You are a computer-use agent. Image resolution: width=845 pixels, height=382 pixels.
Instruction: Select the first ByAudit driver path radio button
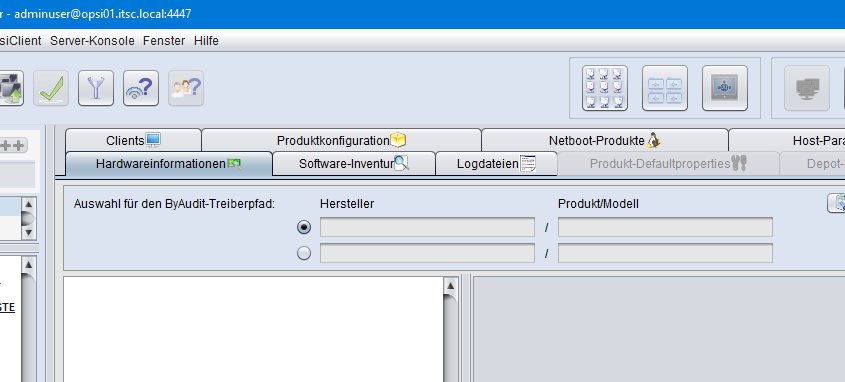[304, 227]
